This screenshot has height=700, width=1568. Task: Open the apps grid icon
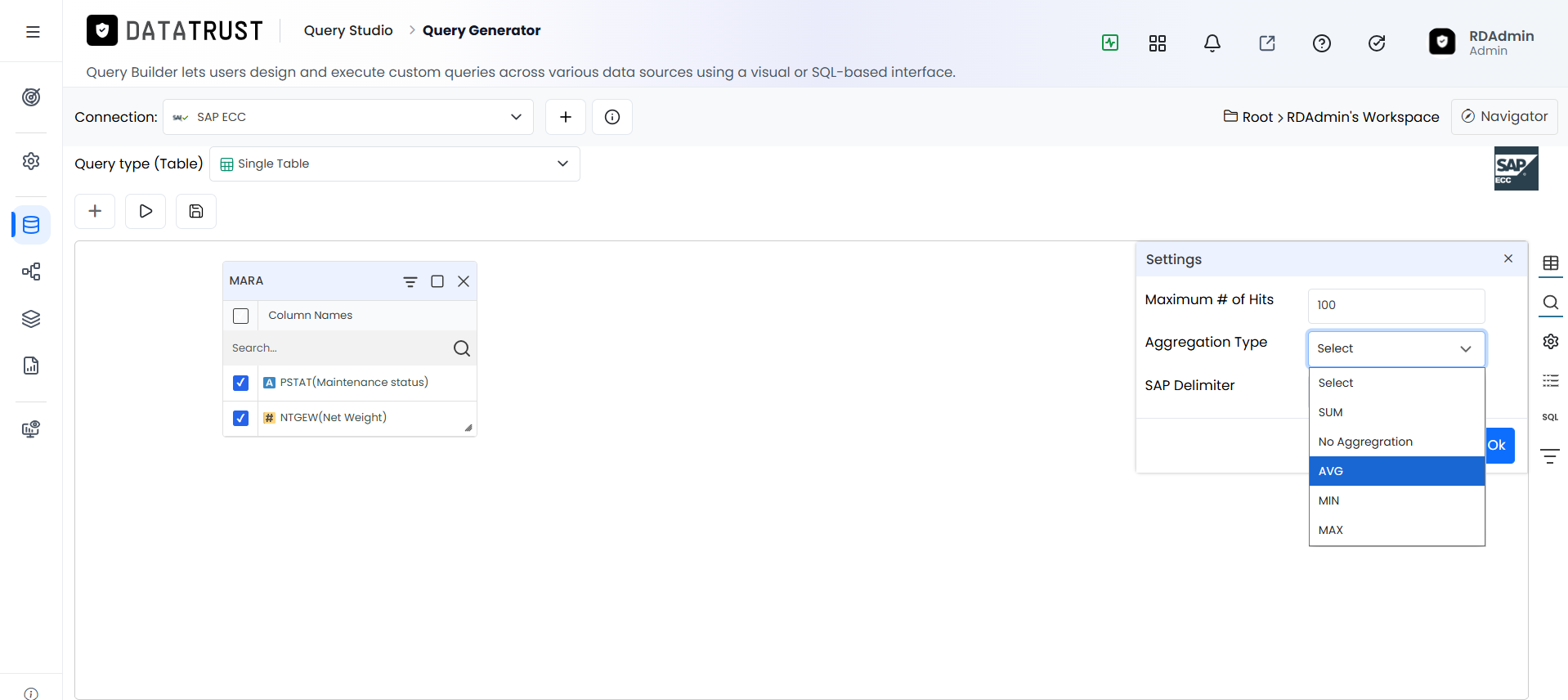(1158, 43)
